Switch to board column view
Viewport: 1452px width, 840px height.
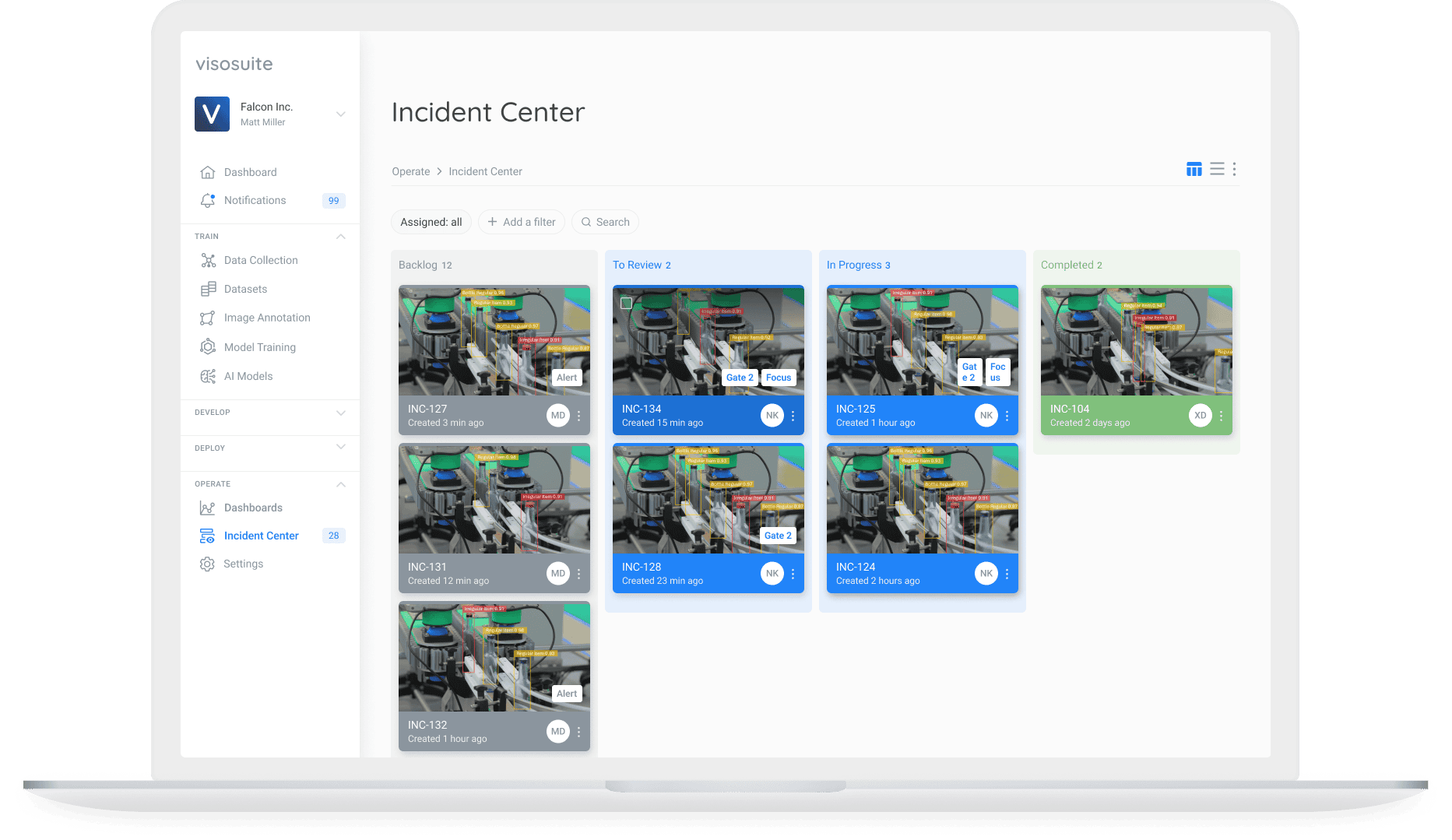pyautogui.click(x=1194, y=169)
